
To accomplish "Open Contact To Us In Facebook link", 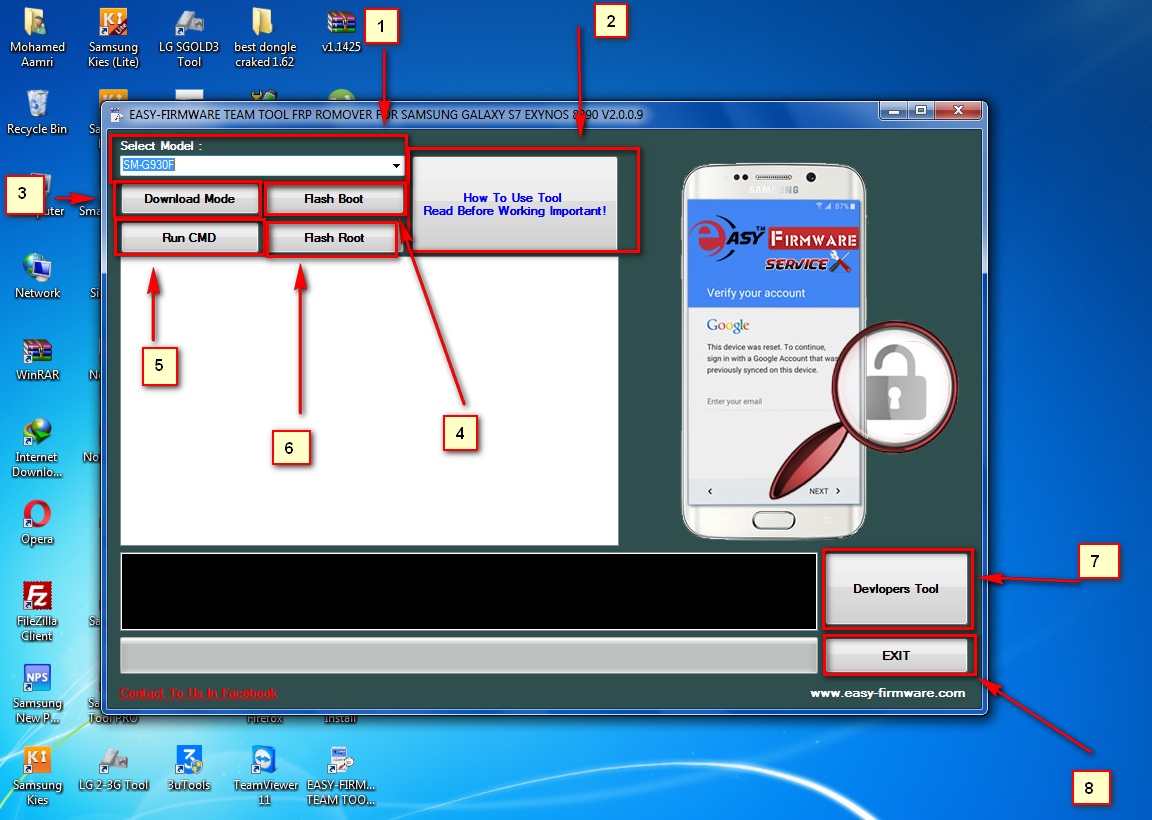I will point(198,693).
